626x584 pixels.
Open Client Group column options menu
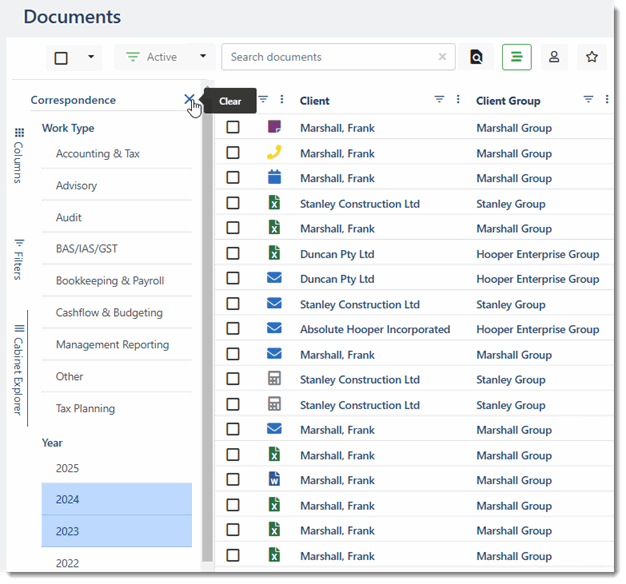[607, 99]
